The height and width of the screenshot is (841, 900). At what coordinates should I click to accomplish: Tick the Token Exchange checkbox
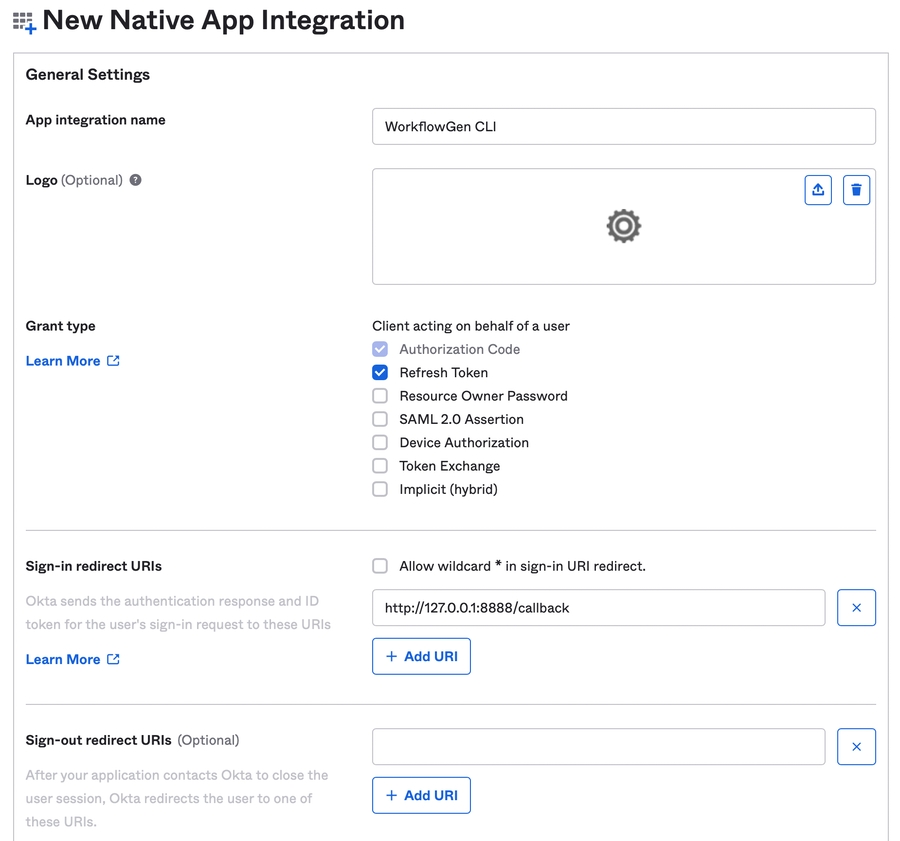click(x=380, y=466)
